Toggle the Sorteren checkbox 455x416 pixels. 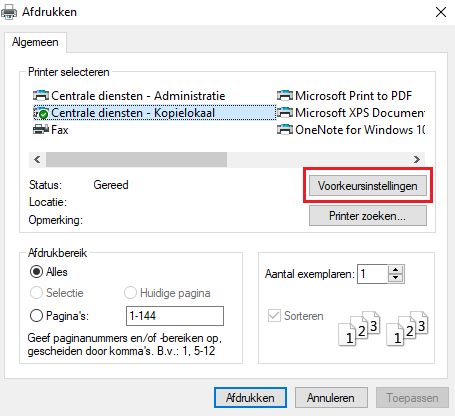point(274,315)
